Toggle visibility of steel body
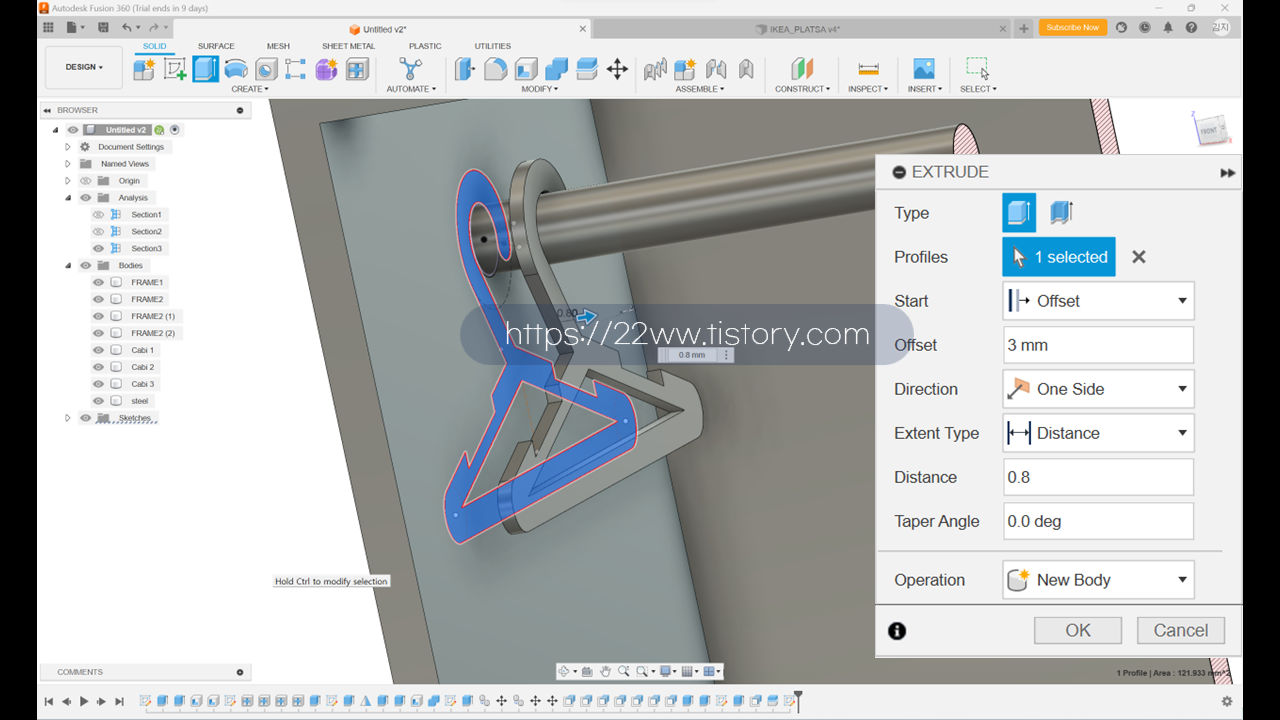This screenshot has height=720, width=1280. (x=98, y=401)
